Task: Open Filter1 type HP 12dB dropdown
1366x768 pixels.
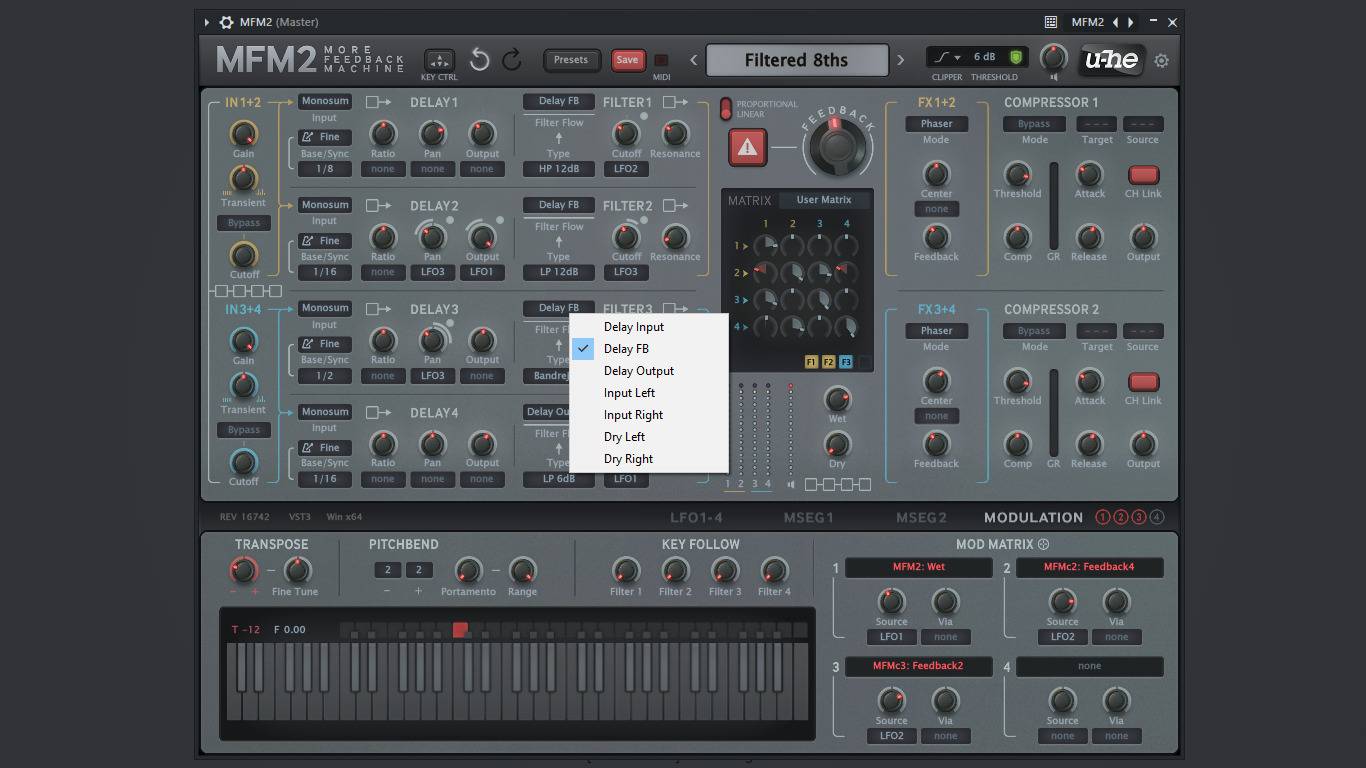Action: pyautogui.click(x=558, y=169)
